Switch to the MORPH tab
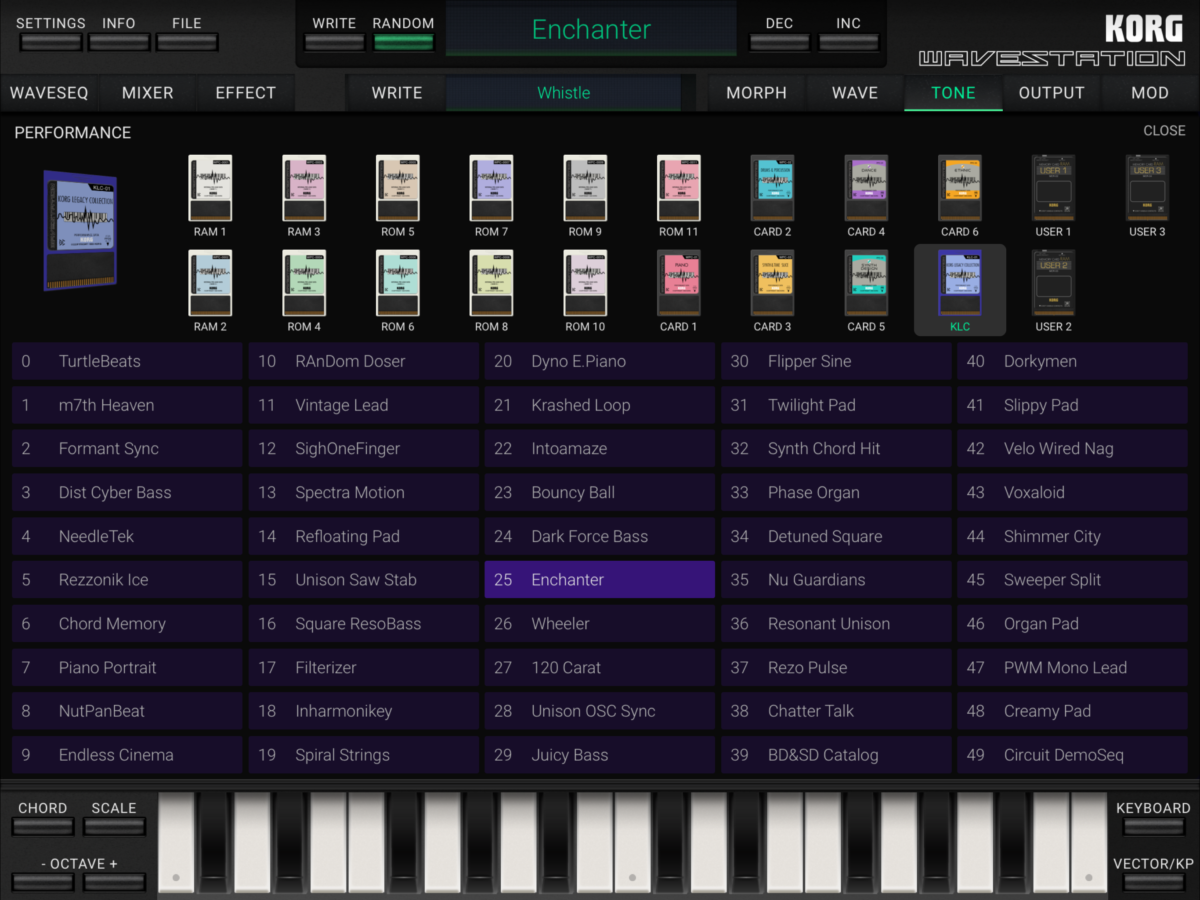 tap(756, 93)
